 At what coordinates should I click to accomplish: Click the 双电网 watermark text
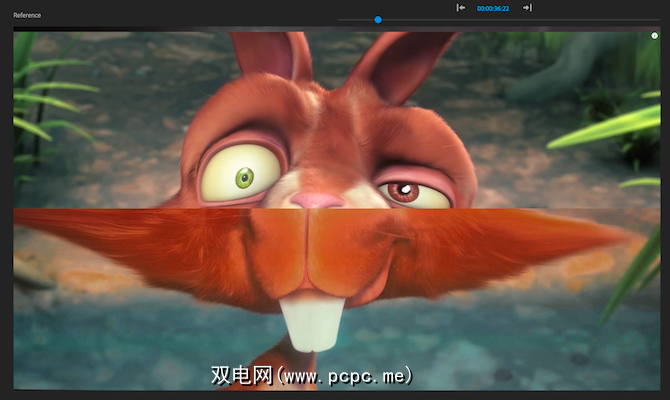(x=240, y=374)
